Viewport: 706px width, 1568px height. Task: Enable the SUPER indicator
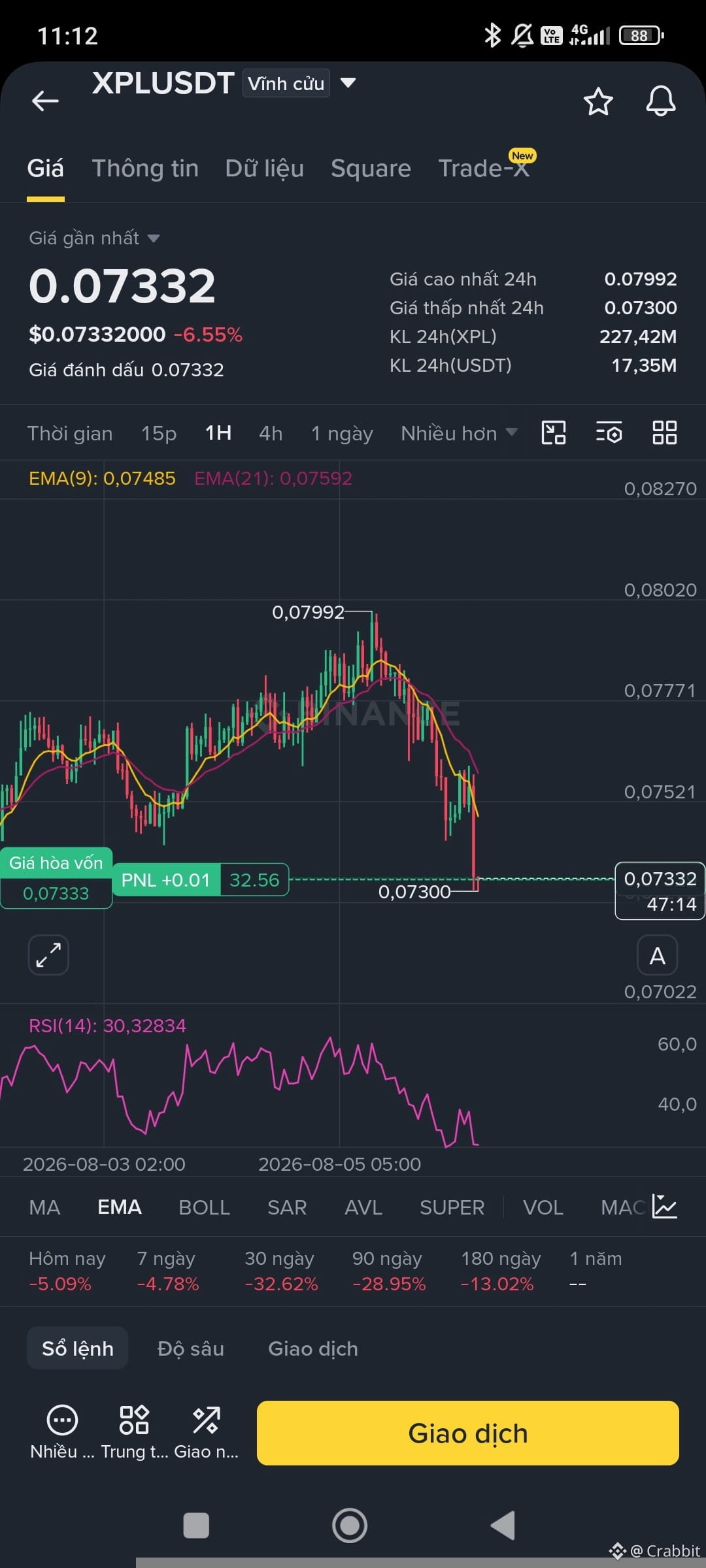[452, 1207]
